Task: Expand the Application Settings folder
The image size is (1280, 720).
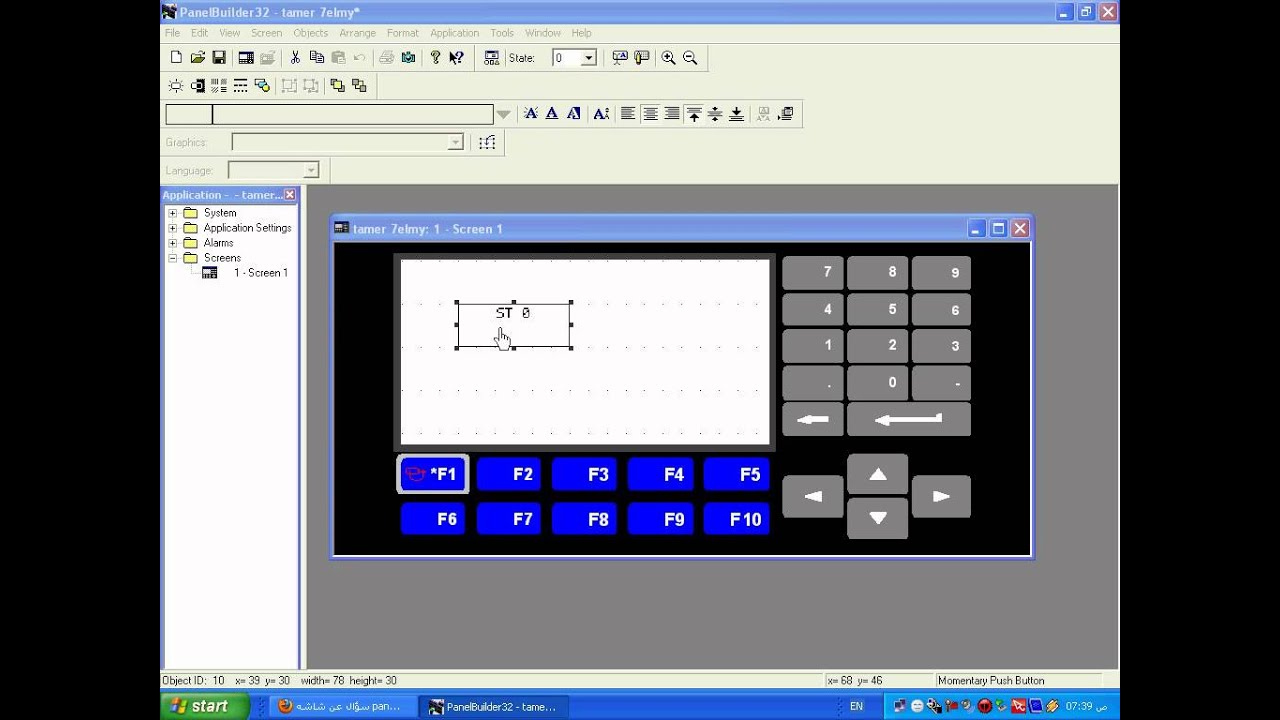Action: pos(172,228)
